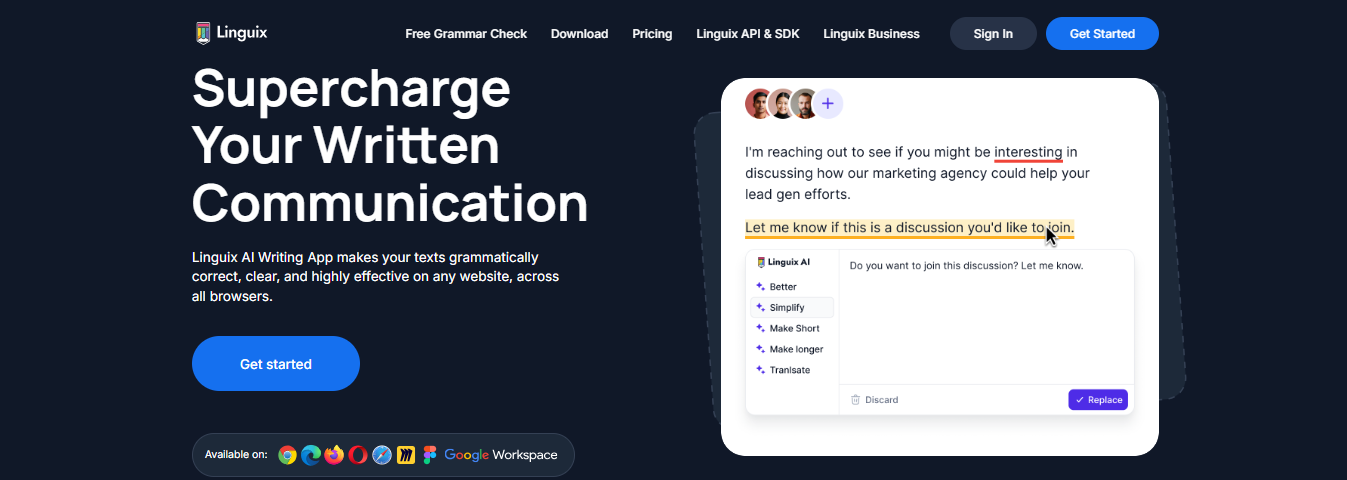
Task: Click the Firefox browser icon
Action: click(x=334, y=455)
